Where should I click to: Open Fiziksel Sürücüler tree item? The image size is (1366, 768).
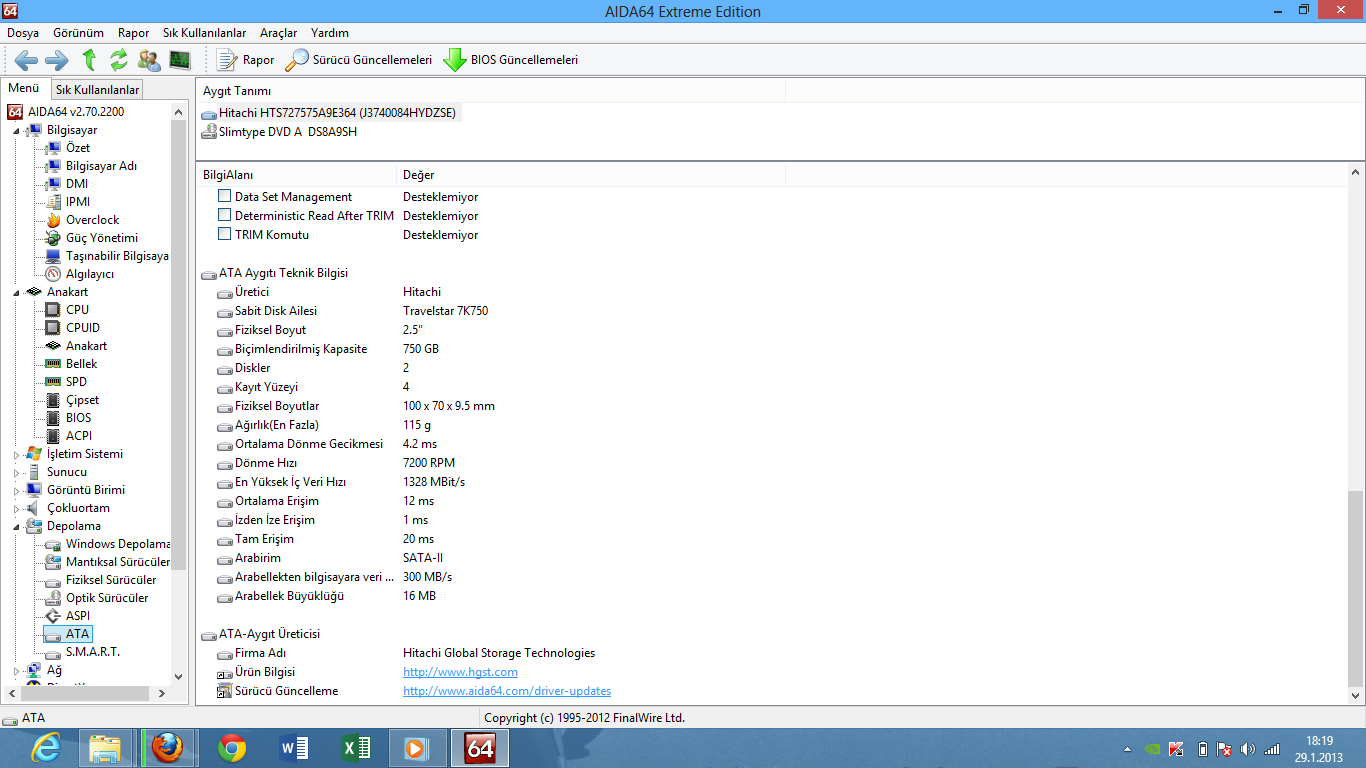point(111,580)
